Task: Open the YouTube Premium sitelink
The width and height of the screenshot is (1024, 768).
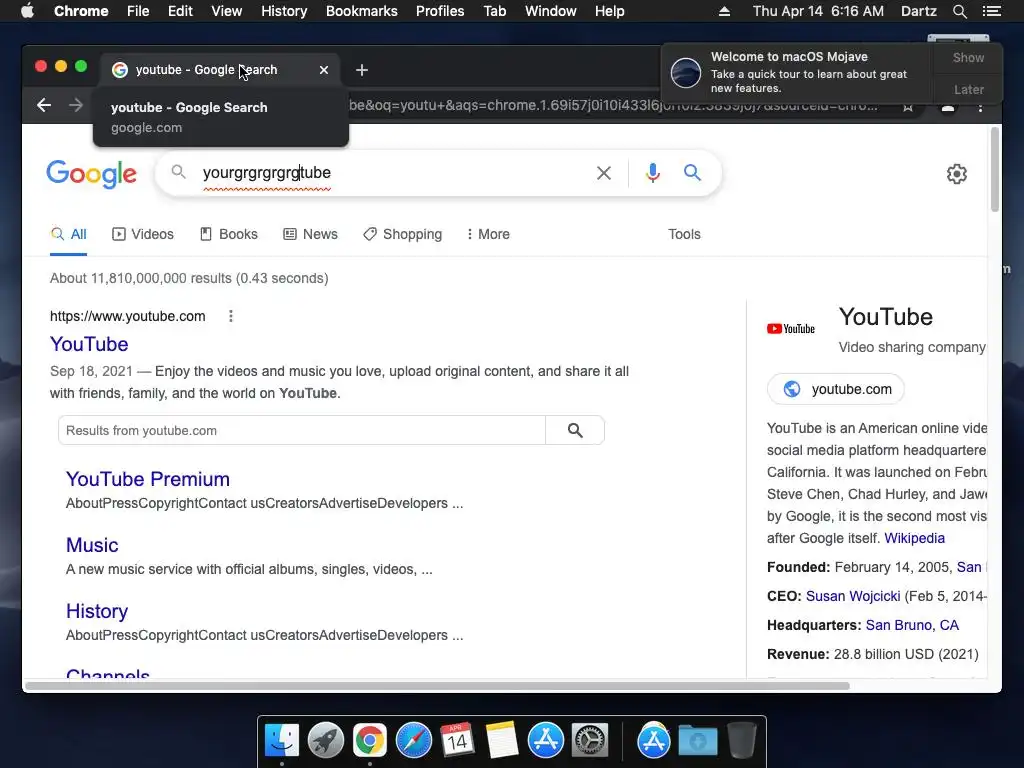Action: tap(148, 479)
